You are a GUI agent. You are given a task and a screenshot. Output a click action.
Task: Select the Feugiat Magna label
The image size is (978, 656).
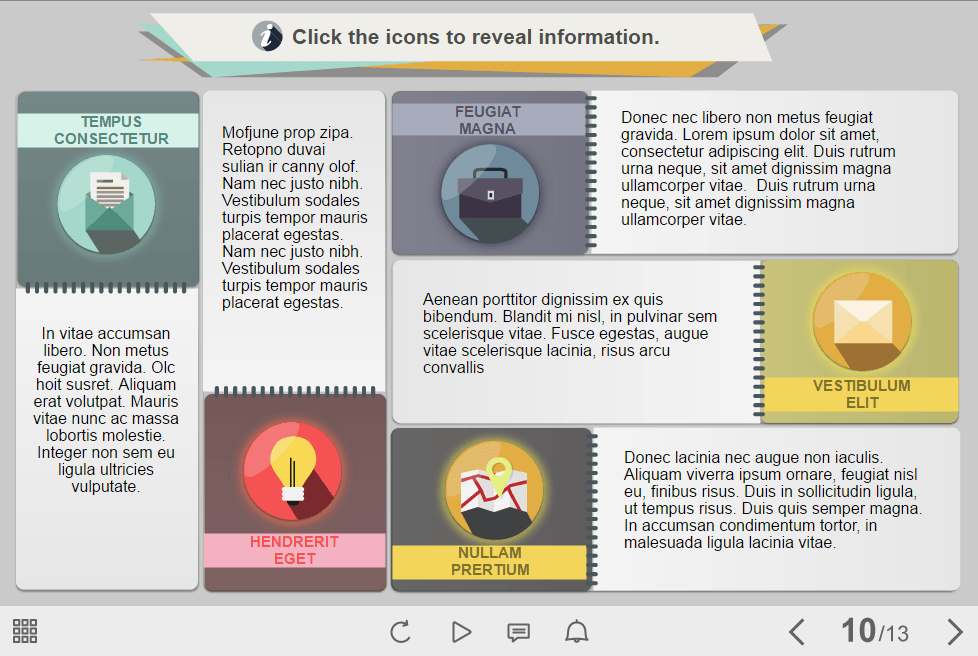click(x=488, y=120)
